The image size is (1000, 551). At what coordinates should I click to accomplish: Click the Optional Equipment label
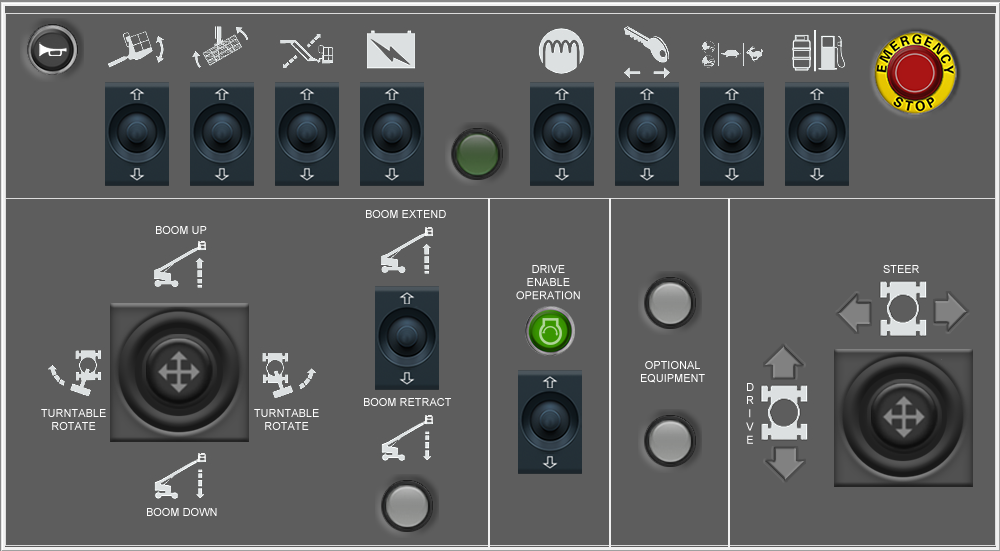click(x=672, y=372)
